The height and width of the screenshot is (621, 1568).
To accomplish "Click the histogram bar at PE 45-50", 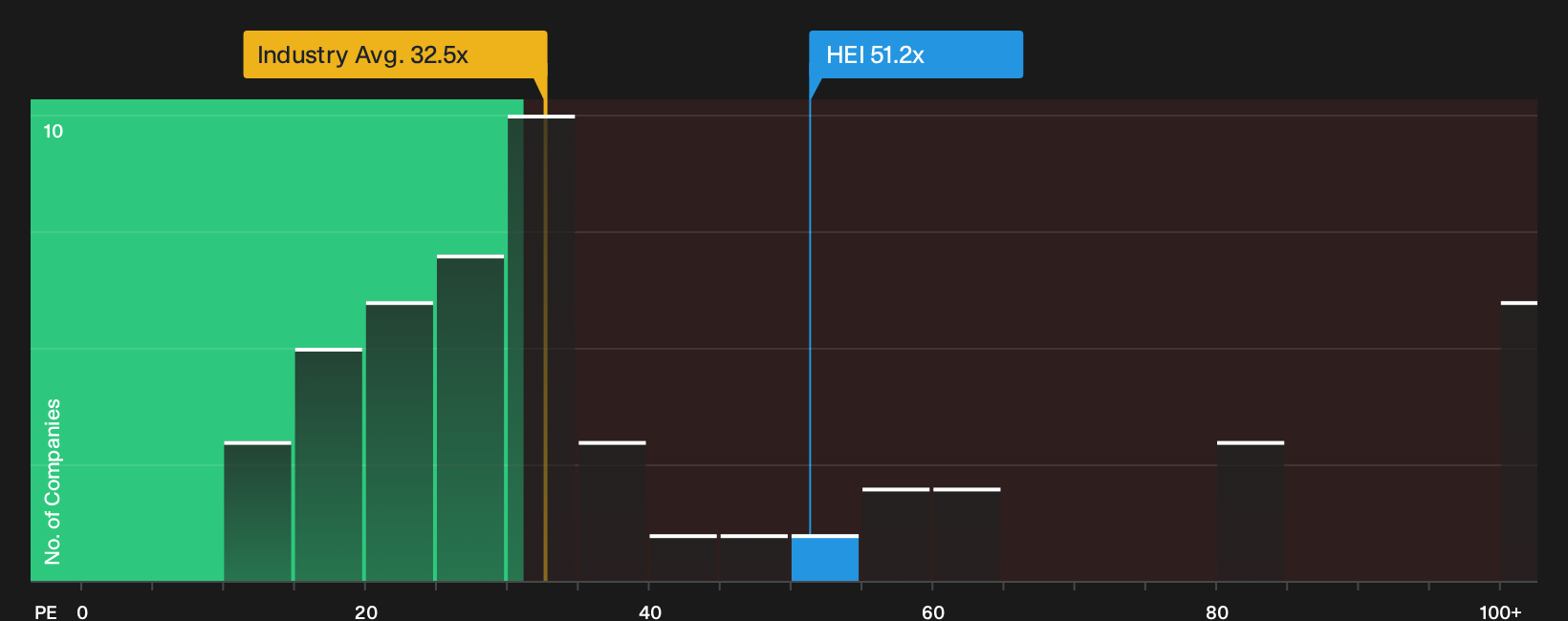I will click(x=754, y=558).
